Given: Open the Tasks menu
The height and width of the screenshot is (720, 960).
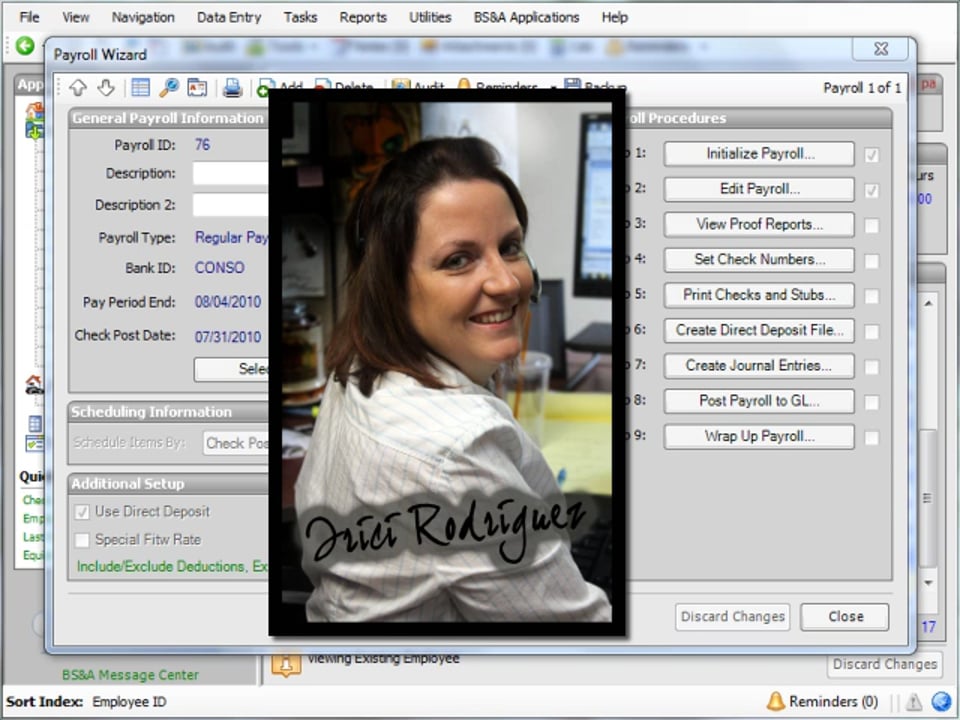Looking at the screenshot, I should coord(300,17).
